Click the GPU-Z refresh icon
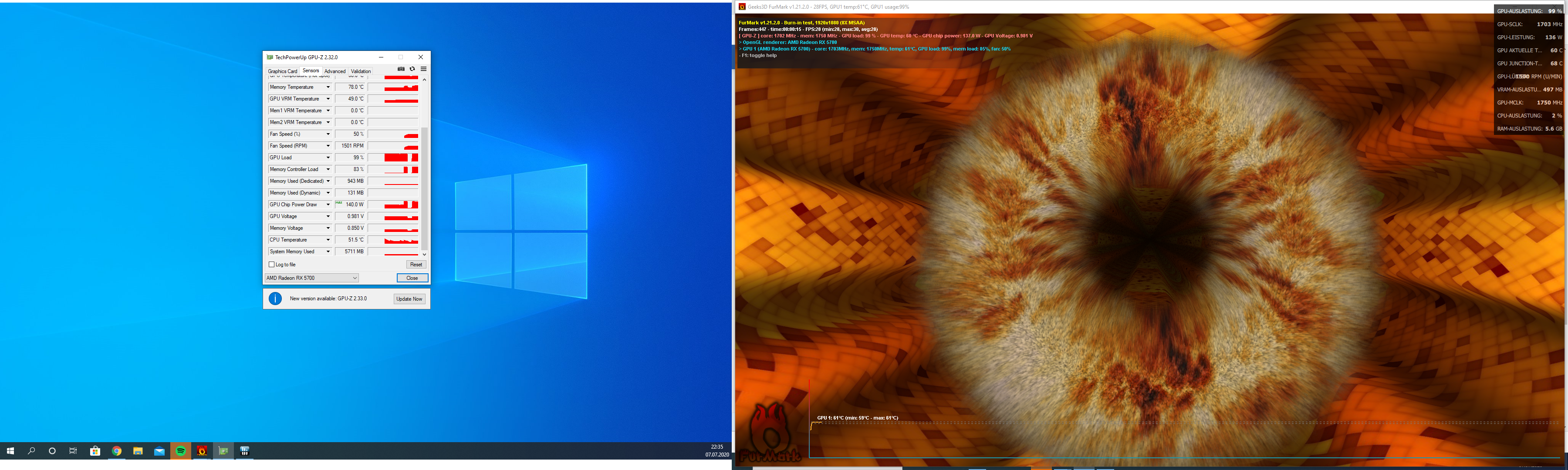The image size is (1568, 470). pos(412,69)
